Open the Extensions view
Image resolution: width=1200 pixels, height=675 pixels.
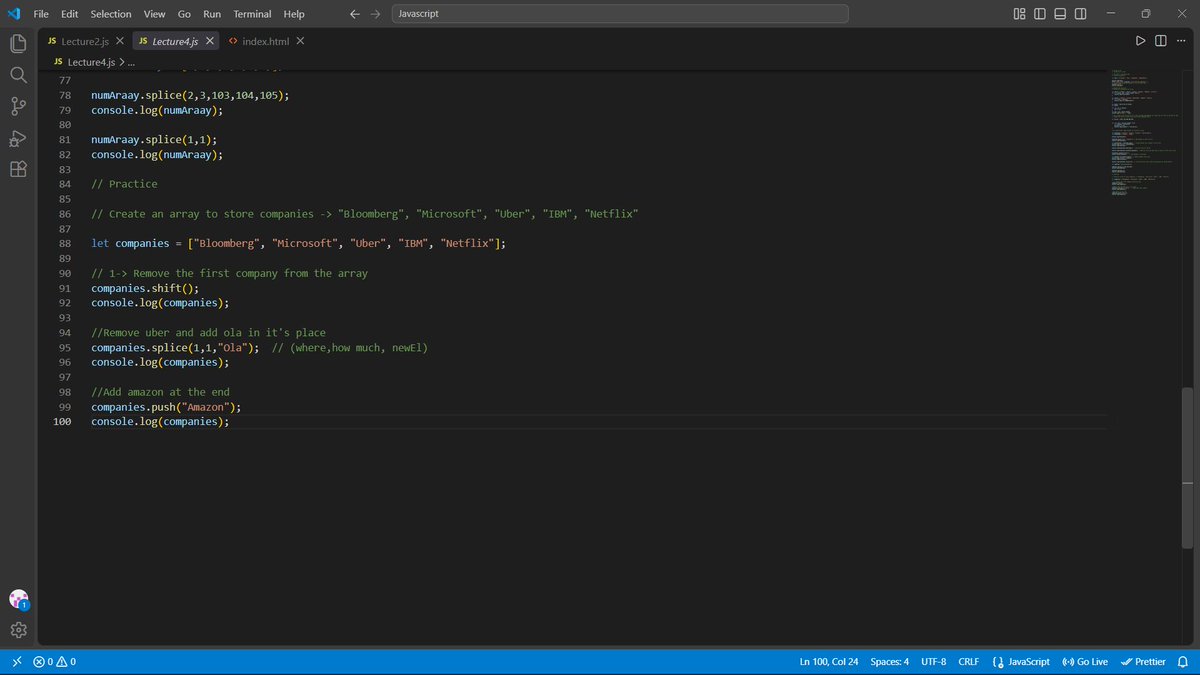pyautogui.click(x=18, y=169)
